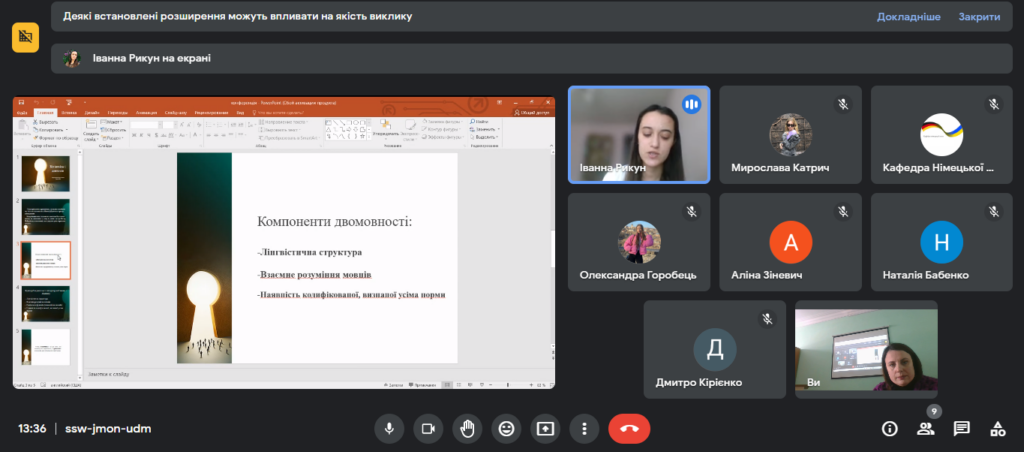Raise hand in the meeting
The height and width of the screenshot is (452, 1024).
467,428
